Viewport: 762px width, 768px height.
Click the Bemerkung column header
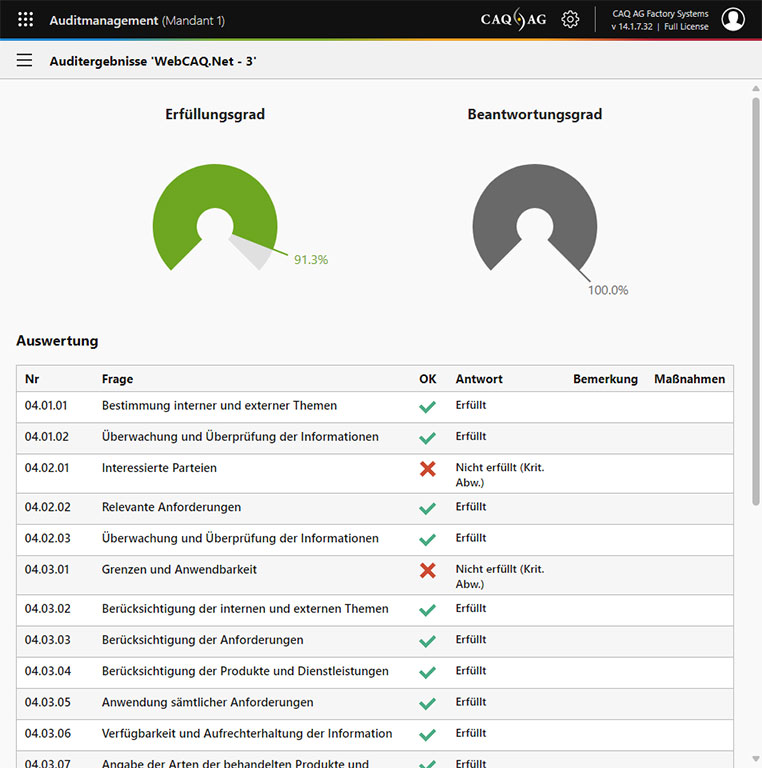[605, 379]
